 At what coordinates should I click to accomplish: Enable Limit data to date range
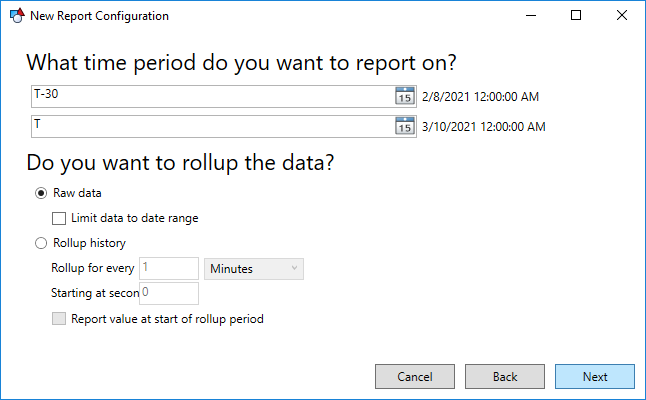pos(59,218)
